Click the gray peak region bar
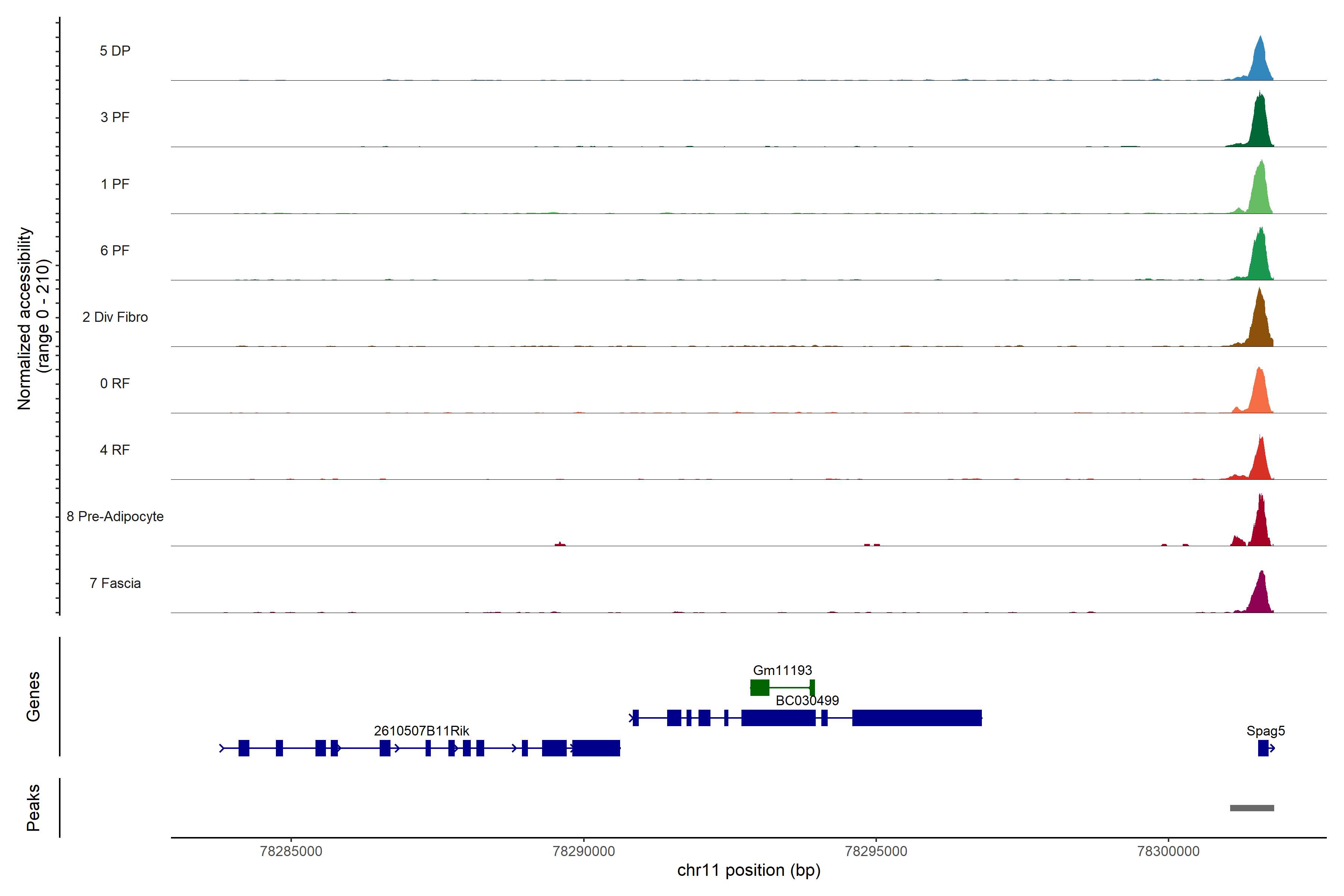 point(1252,808)
